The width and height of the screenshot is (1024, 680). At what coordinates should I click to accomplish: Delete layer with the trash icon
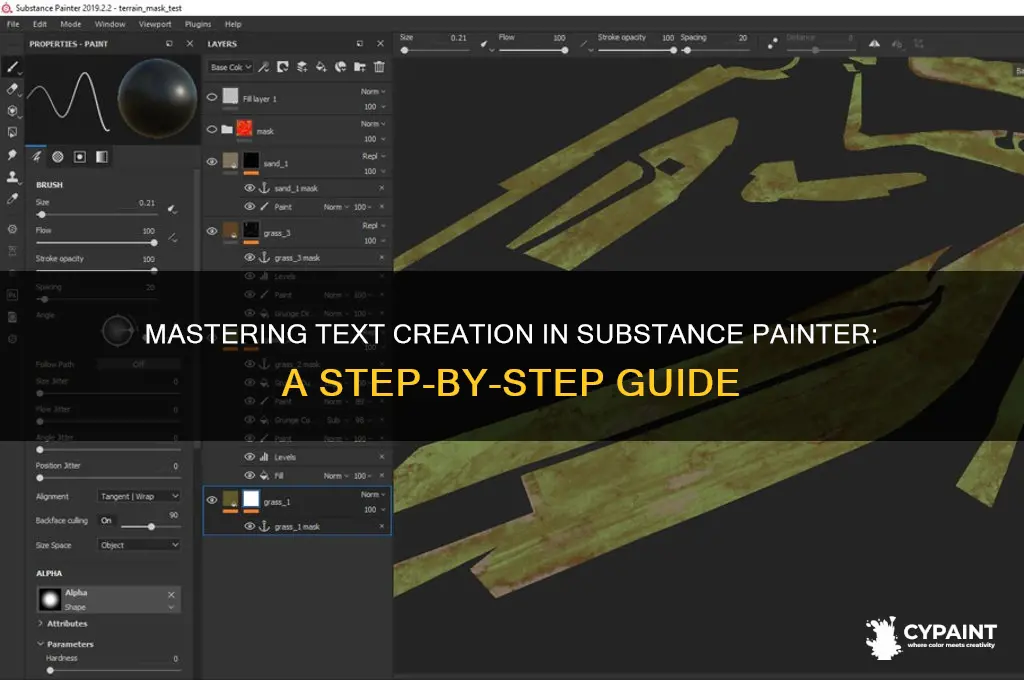click(379, 67)
